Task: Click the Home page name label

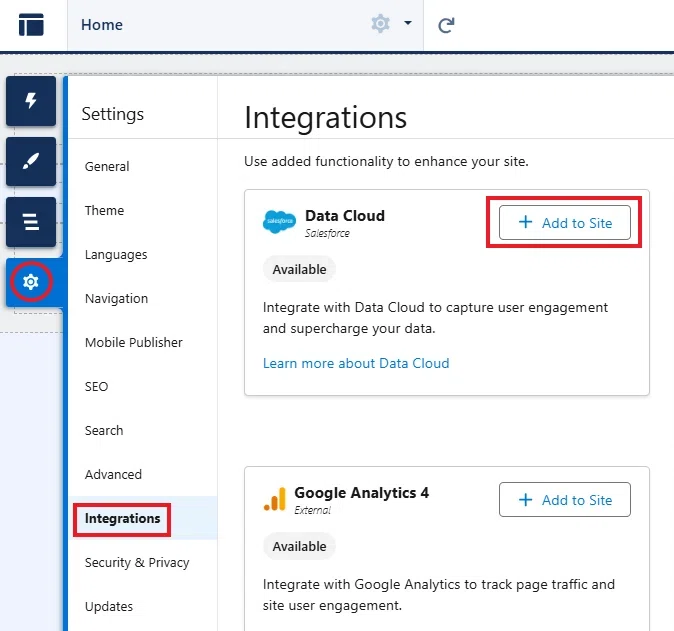Action: [x=102, y=25]
